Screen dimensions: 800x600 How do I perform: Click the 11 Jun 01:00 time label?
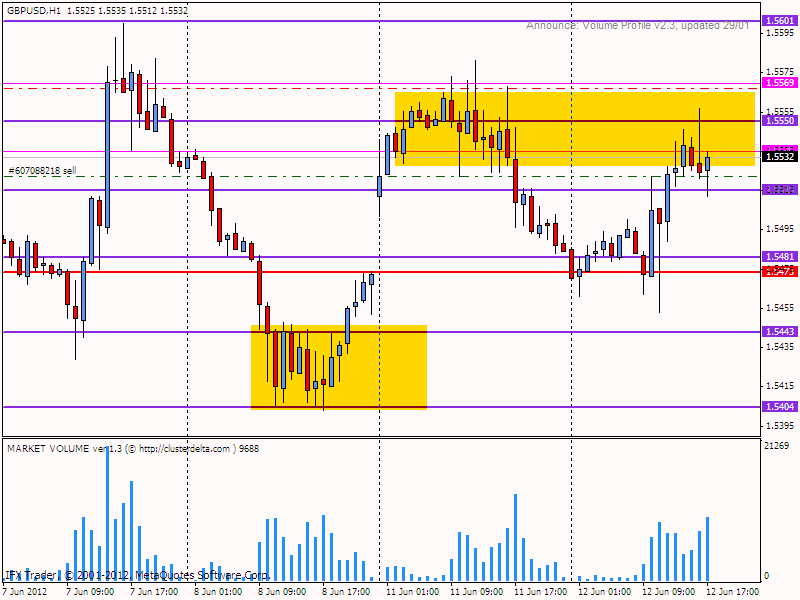[413, 591]
